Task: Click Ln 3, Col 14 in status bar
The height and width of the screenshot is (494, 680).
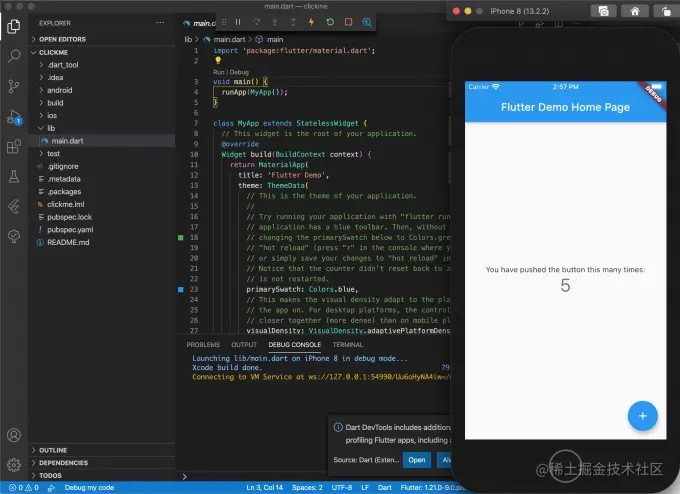Action: tap(265, 487)
